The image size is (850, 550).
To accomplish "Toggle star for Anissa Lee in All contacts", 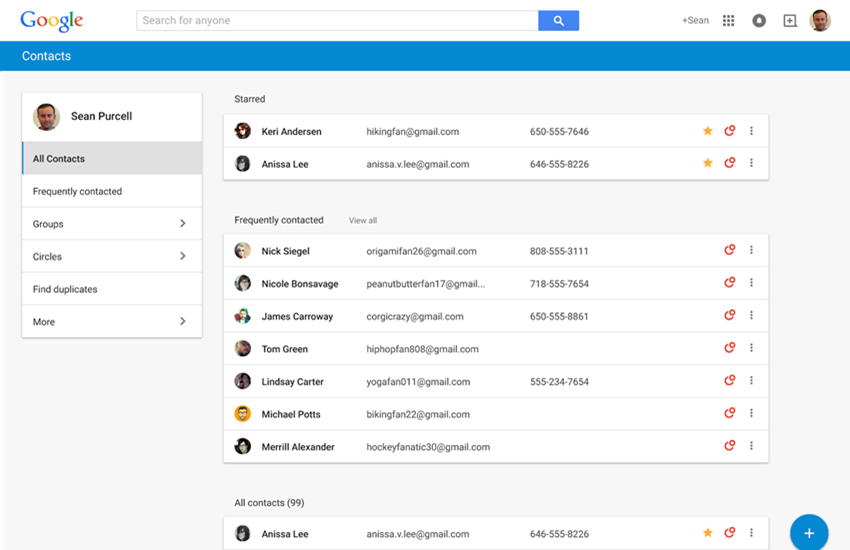I will (x=708, y=534).
